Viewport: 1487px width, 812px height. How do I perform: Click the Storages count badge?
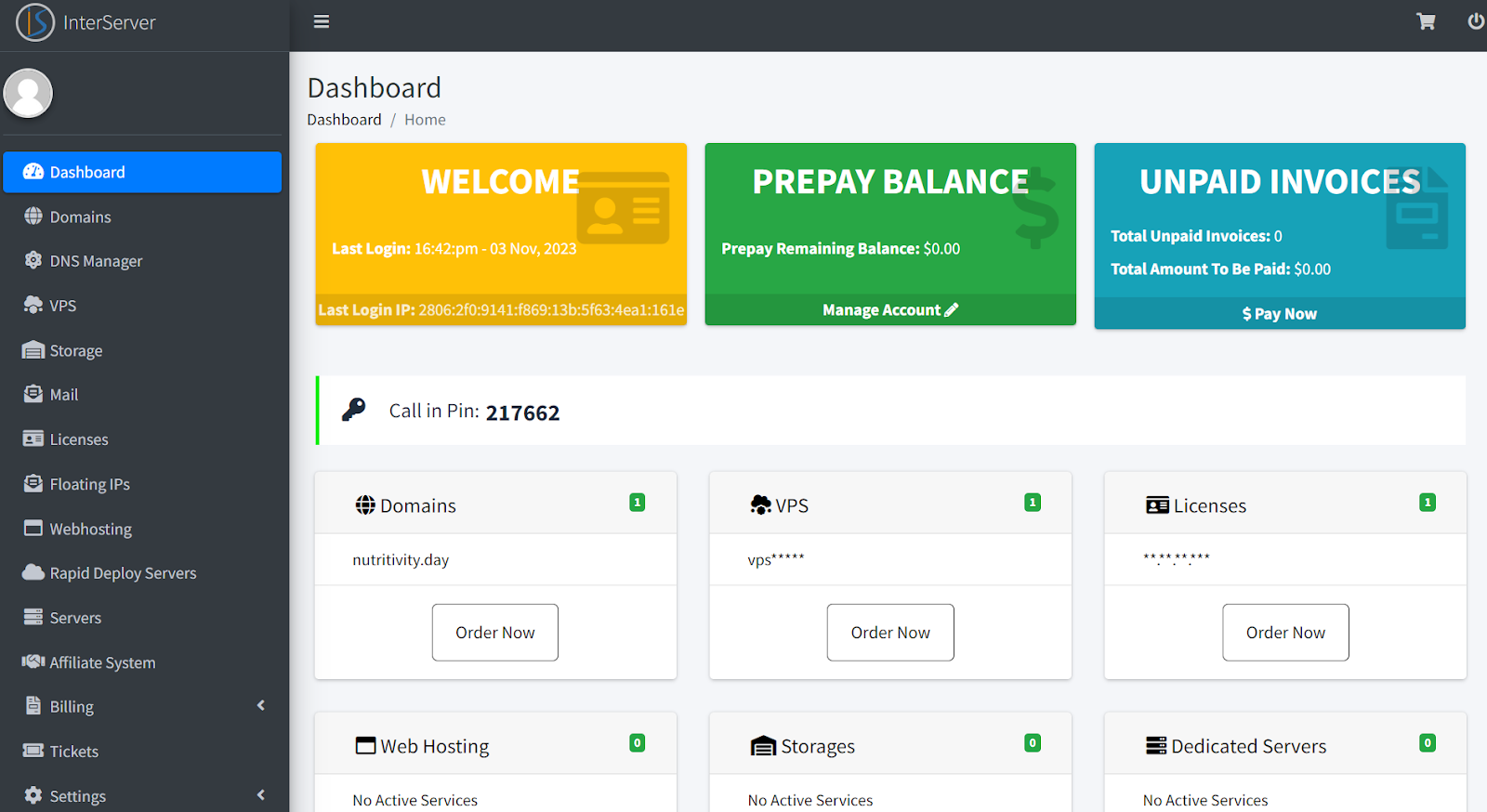tap(1033, 743)
